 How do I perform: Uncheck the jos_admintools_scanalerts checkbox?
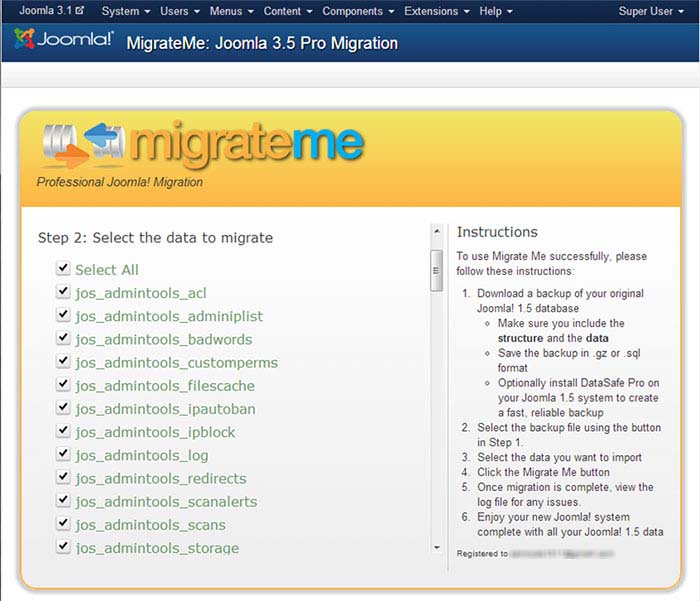click(63, 501)
